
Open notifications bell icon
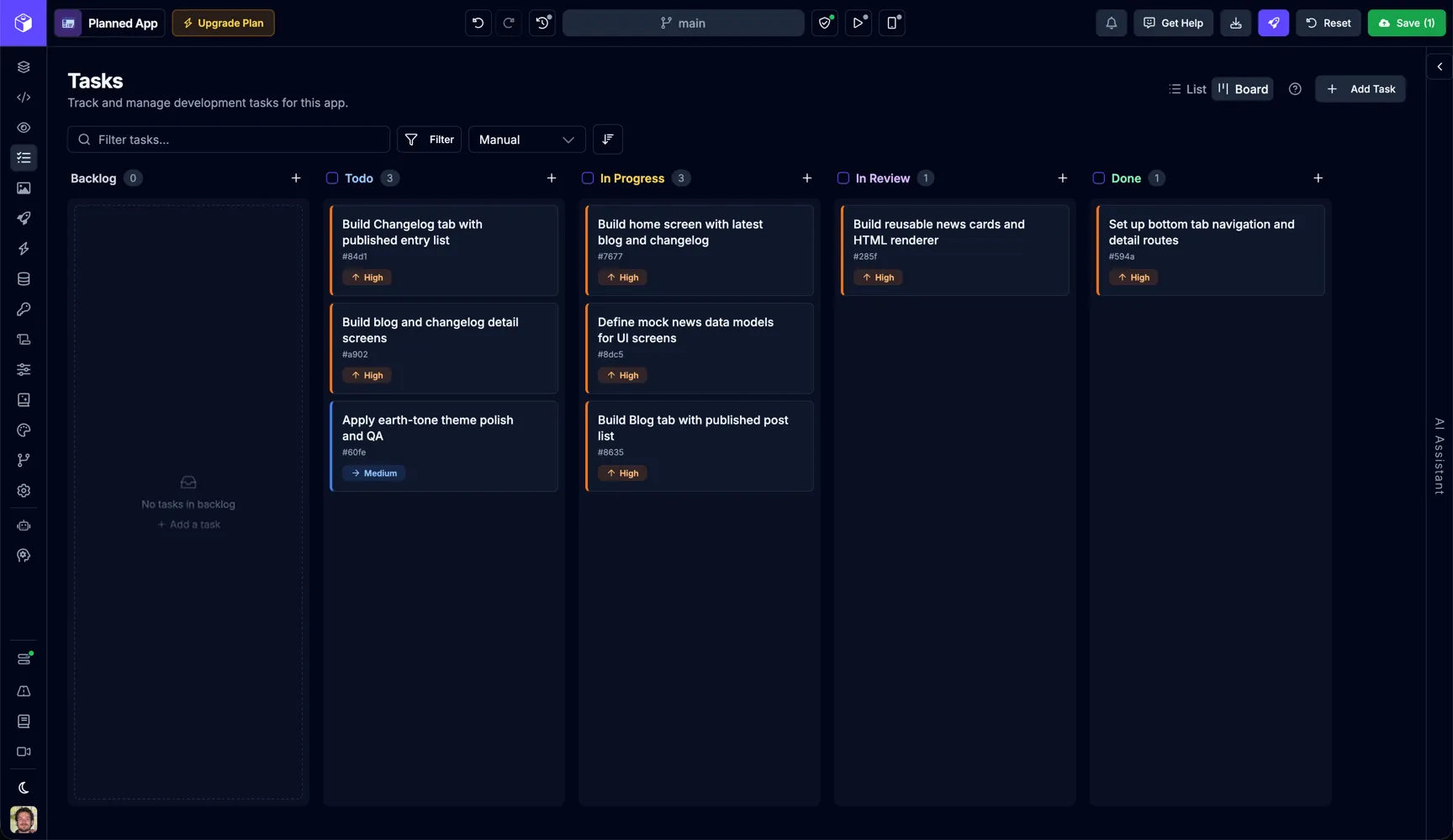[1111, 23]
